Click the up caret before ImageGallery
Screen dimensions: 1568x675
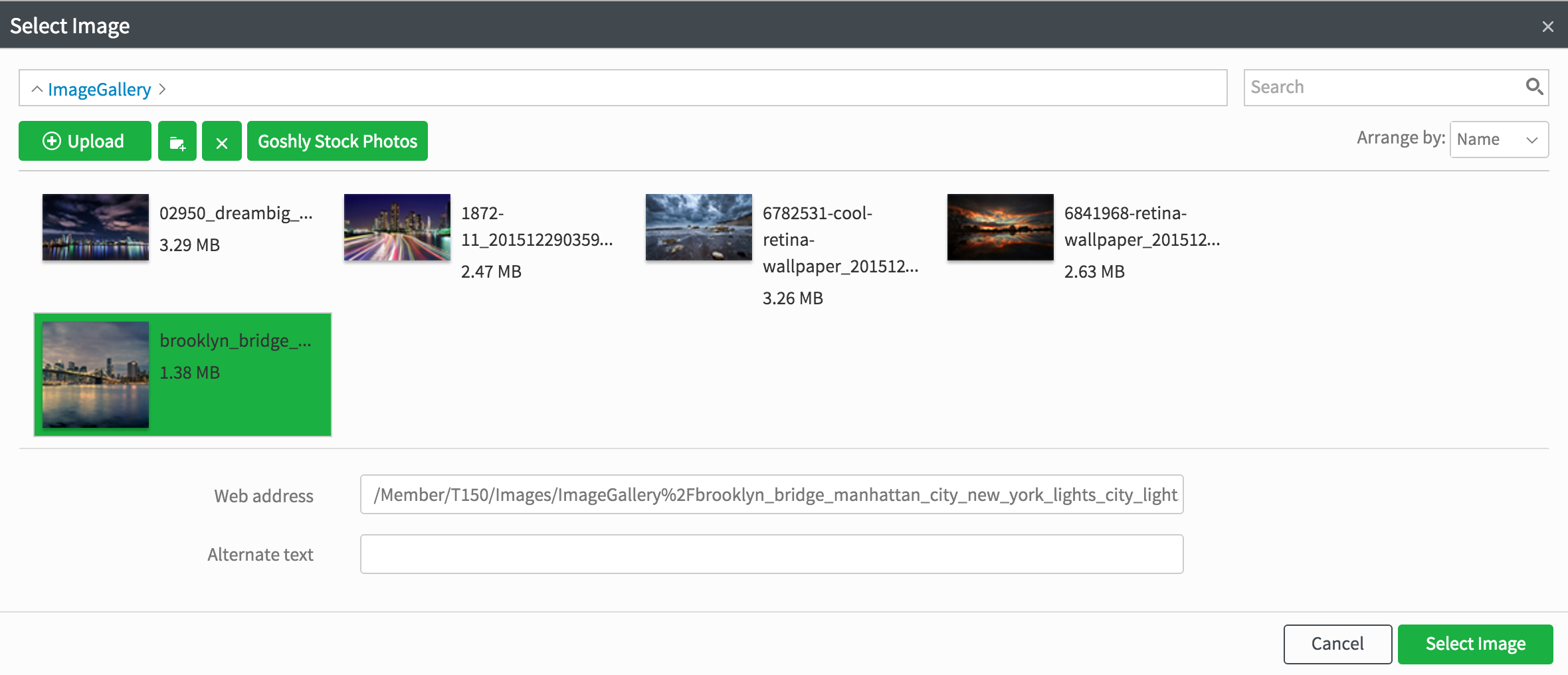[37, 89]
